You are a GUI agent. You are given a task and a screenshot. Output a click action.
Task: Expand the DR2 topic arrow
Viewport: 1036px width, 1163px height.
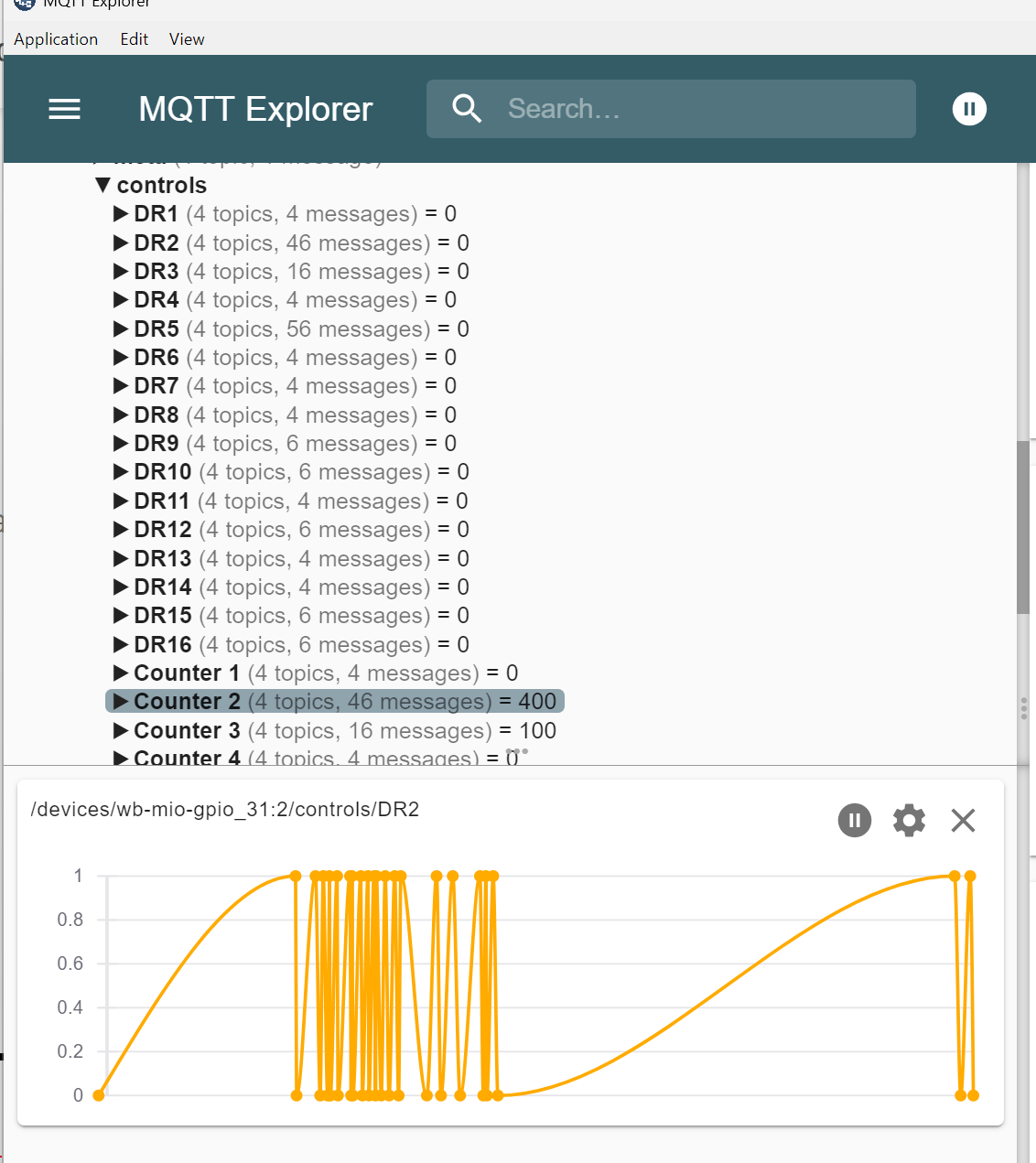(x=120, y=243)
